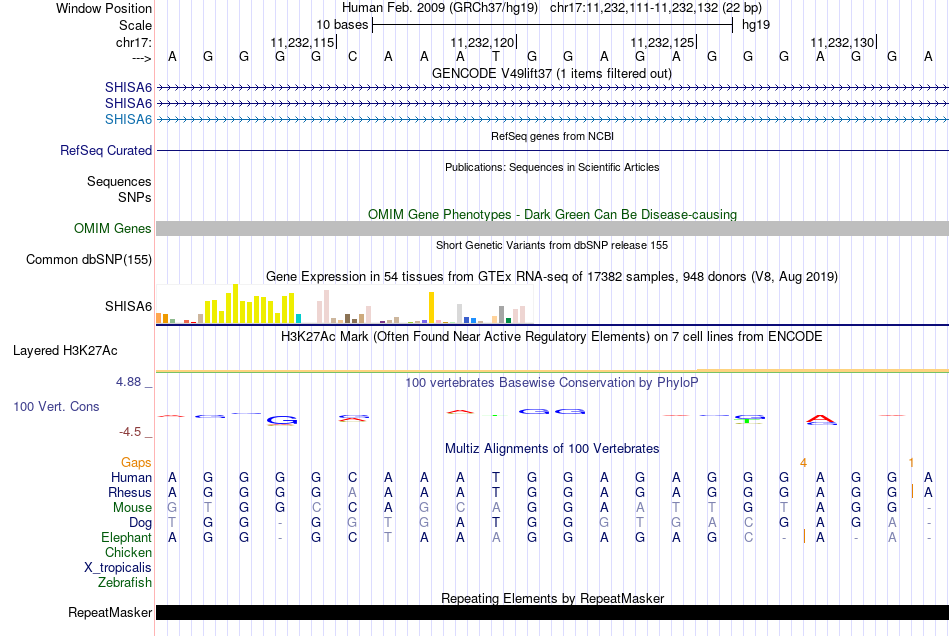
Task: Click the tallest yellow GTEx expression bar
Action: point(235,303)
